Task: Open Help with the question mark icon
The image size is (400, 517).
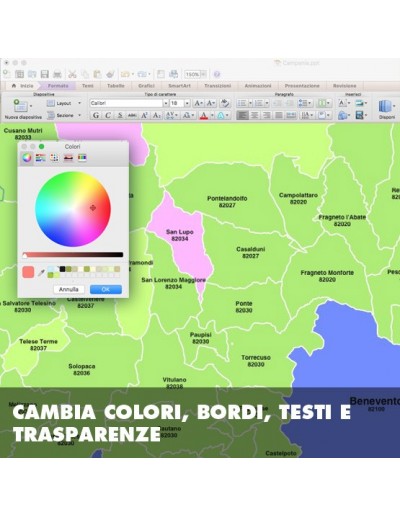Action: coord(217,74)
